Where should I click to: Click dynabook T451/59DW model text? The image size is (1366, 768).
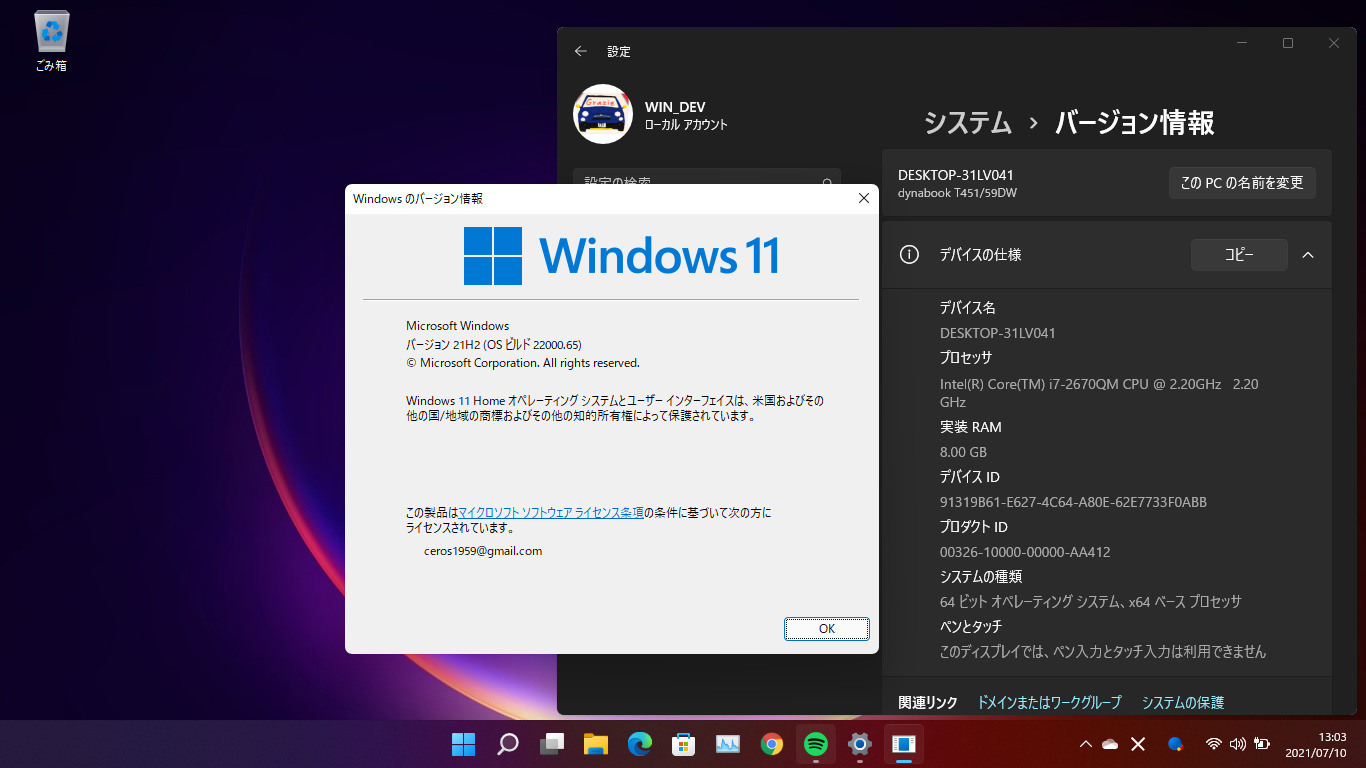click(x=957, y=193)
